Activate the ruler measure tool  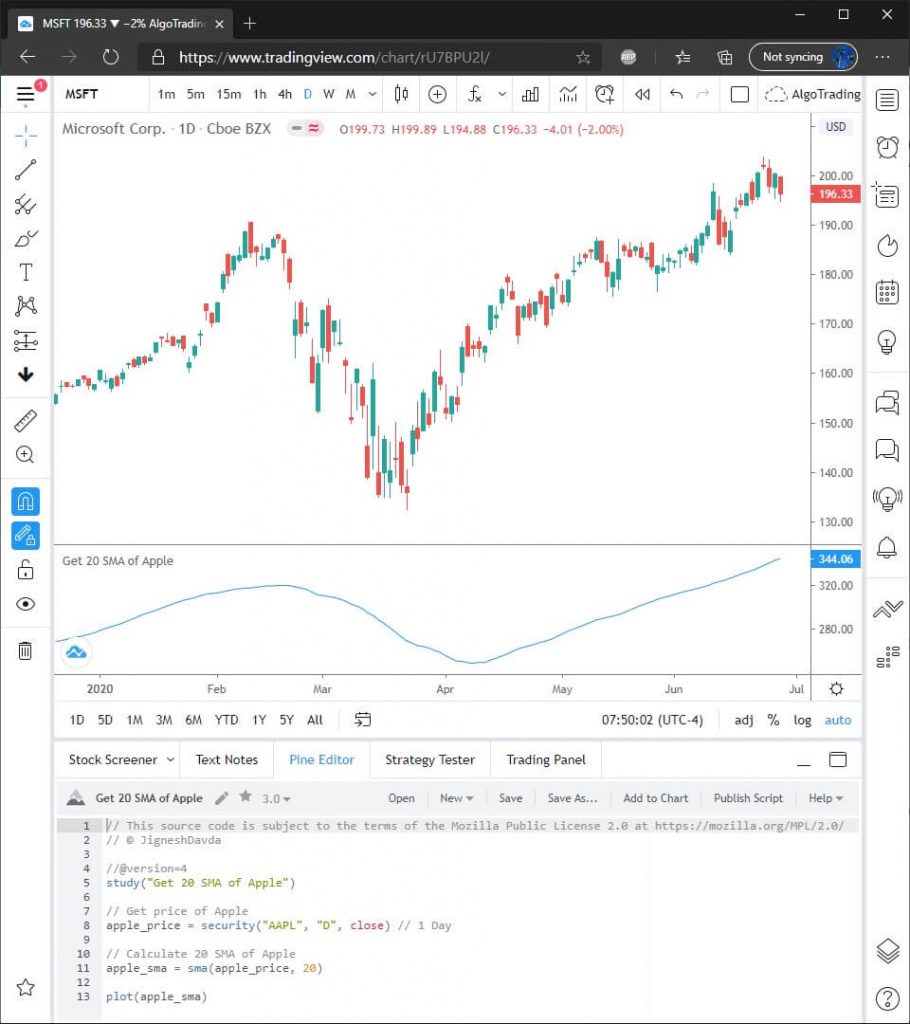point(25,421)
